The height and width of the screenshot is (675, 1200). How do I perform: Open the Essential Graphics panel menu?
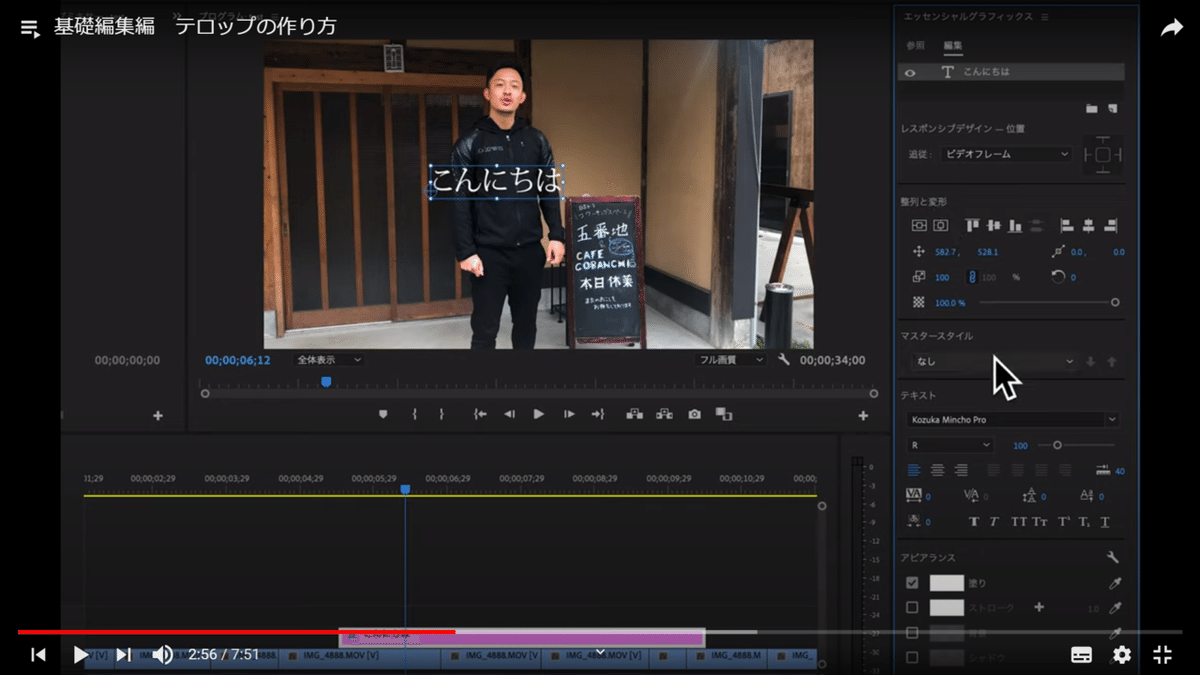pos(1045,17)
